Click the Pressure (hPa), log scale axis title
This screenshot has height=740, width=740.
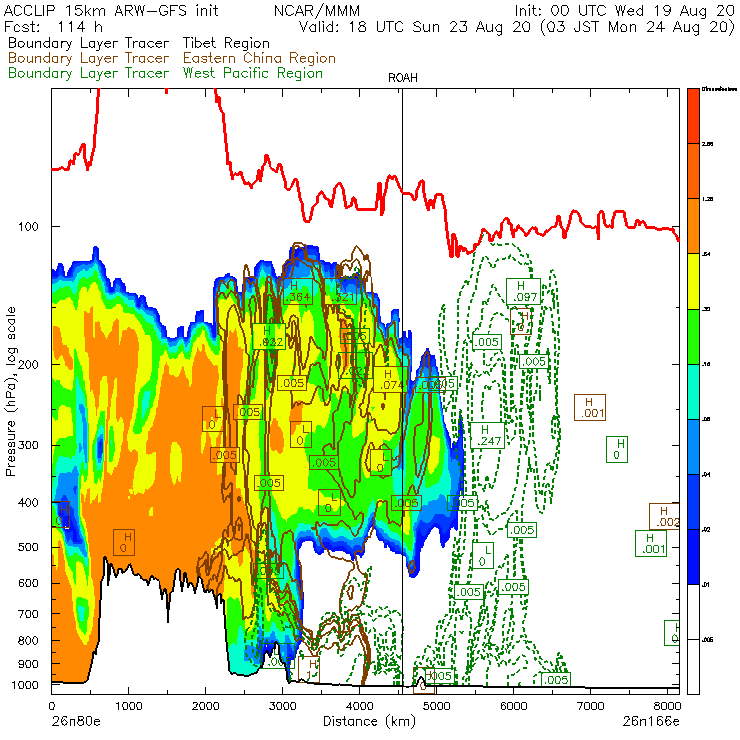11,391
